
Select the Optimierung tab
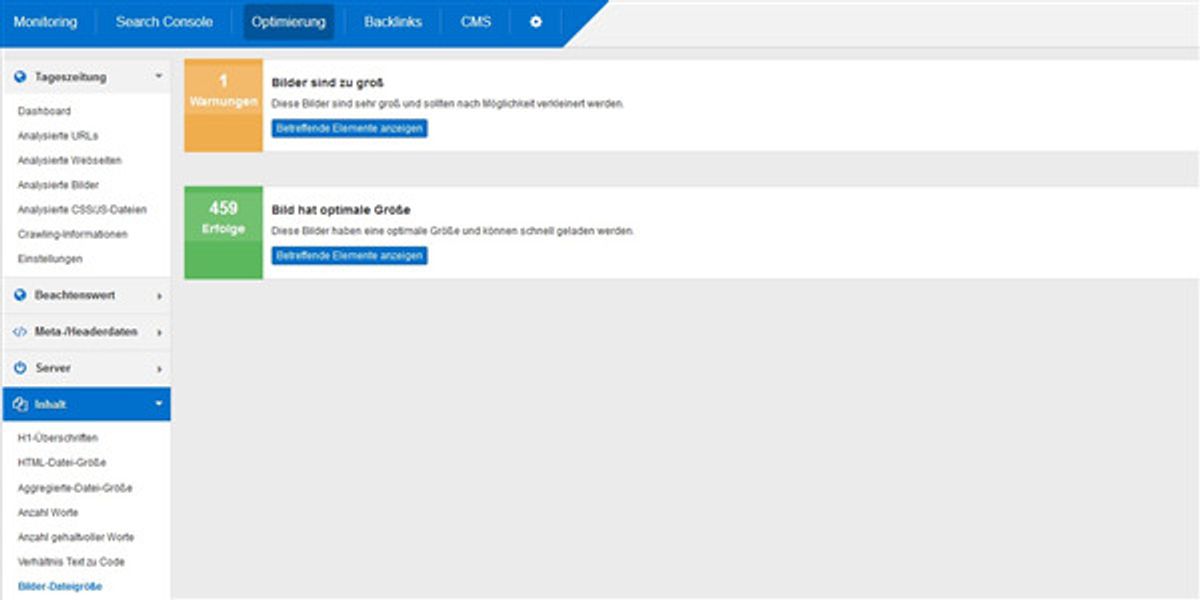point(289,22)
